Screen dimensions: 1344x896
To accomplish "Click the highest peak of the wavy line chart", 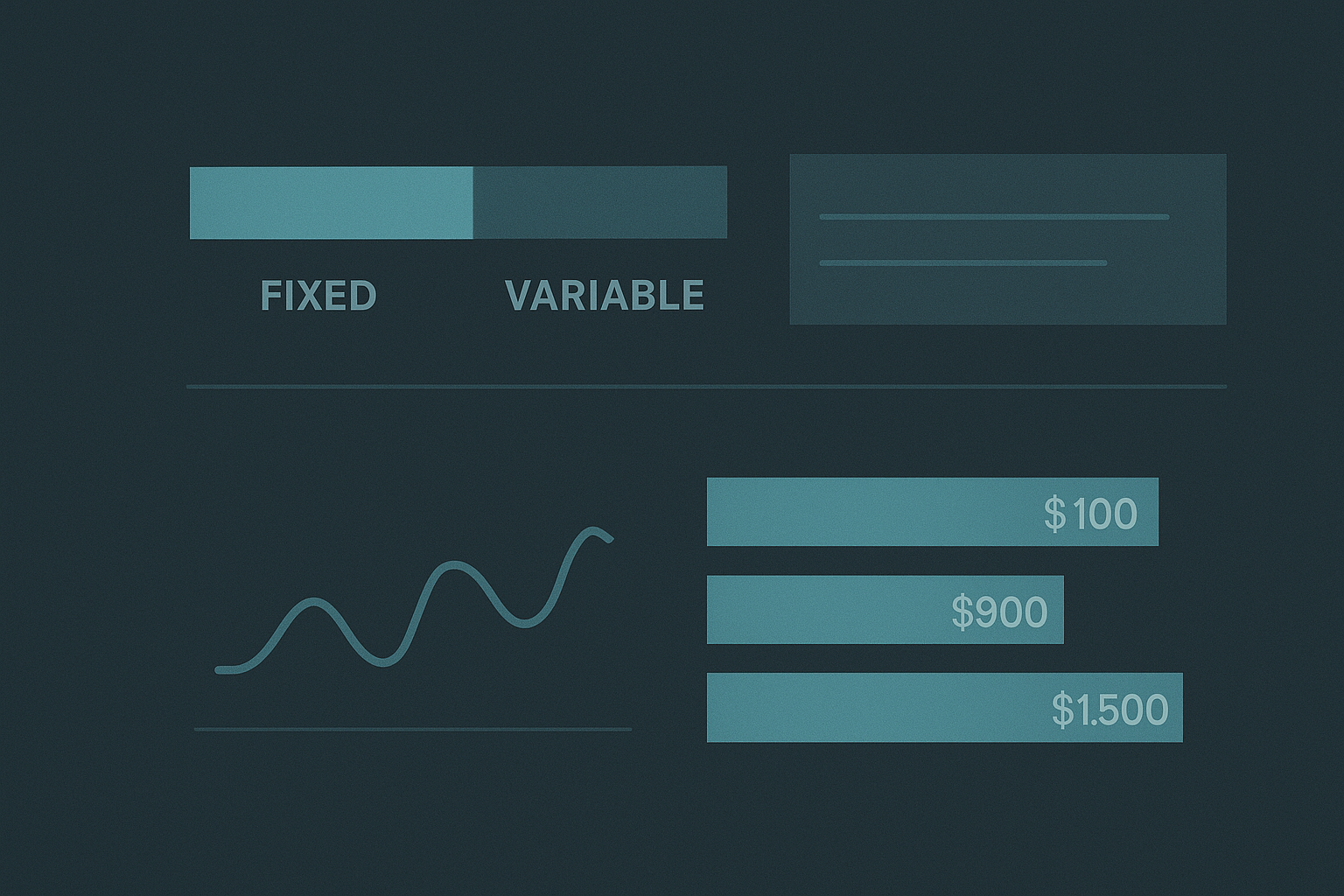I will click(595, 530).
